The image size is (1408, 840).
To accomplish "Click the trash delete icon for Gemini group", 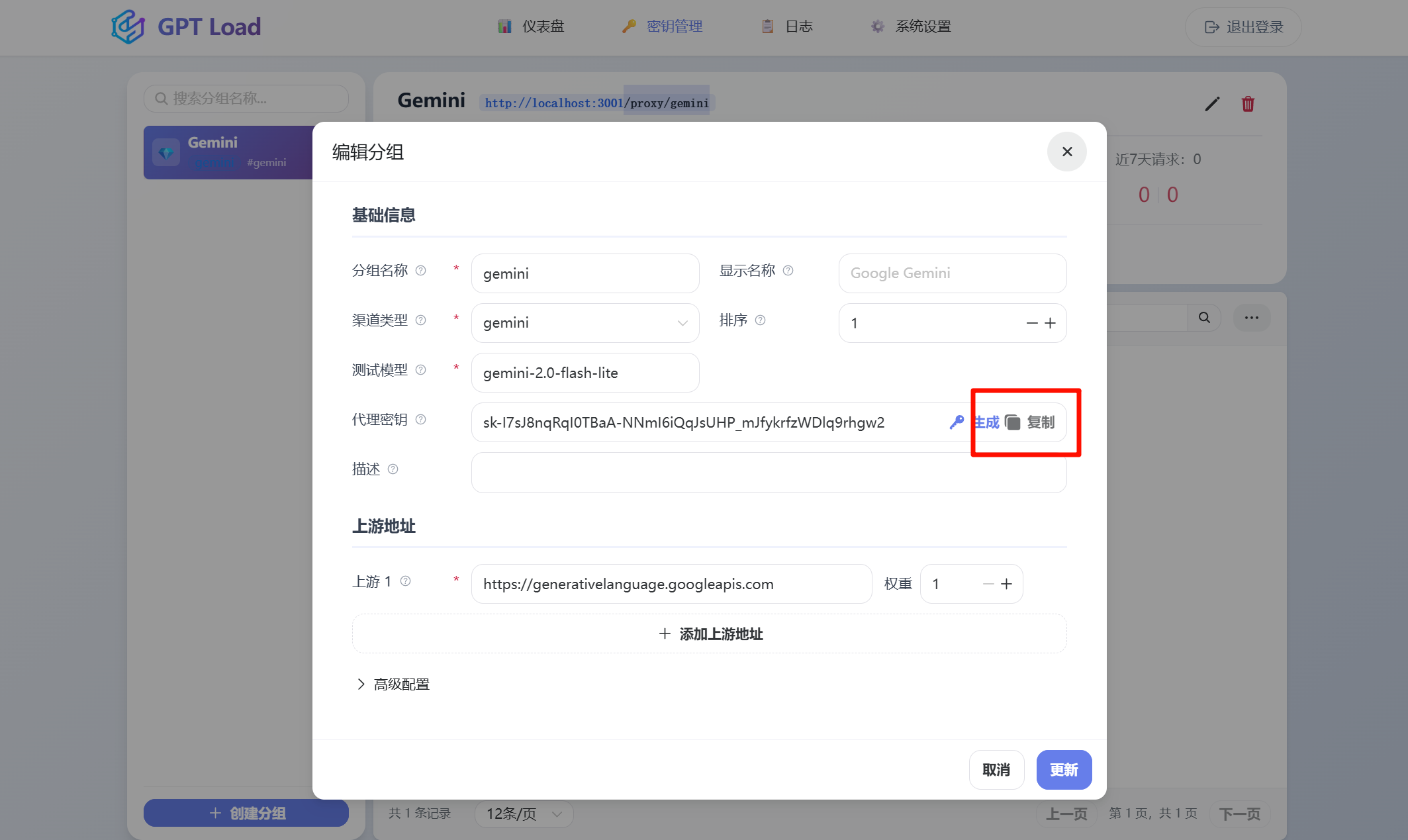I will (1247, 103).
